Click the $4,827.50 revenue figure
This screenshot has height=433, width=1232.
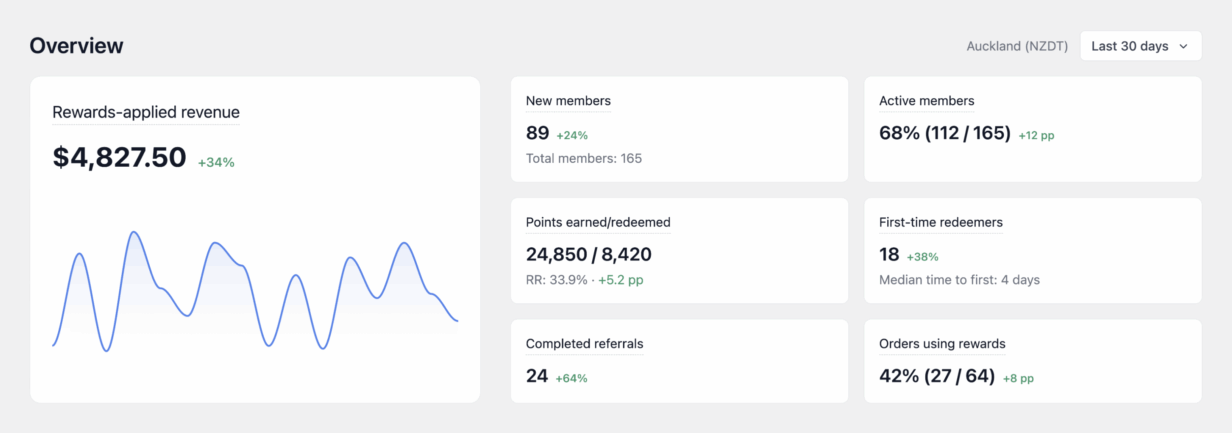point(119,157)
